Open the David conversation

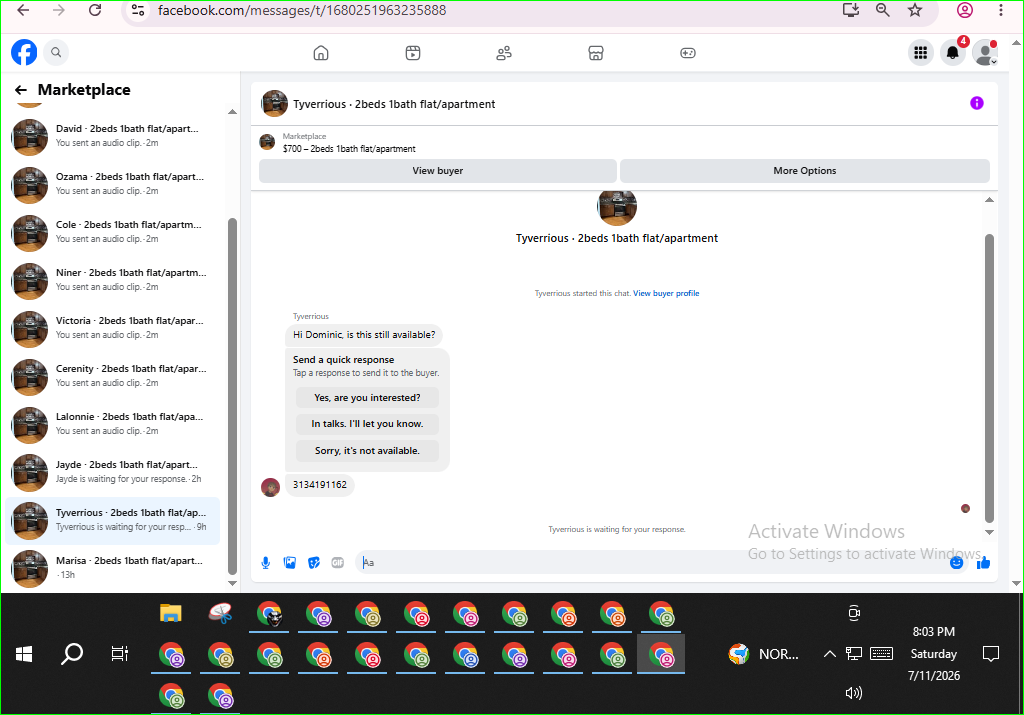112,136
